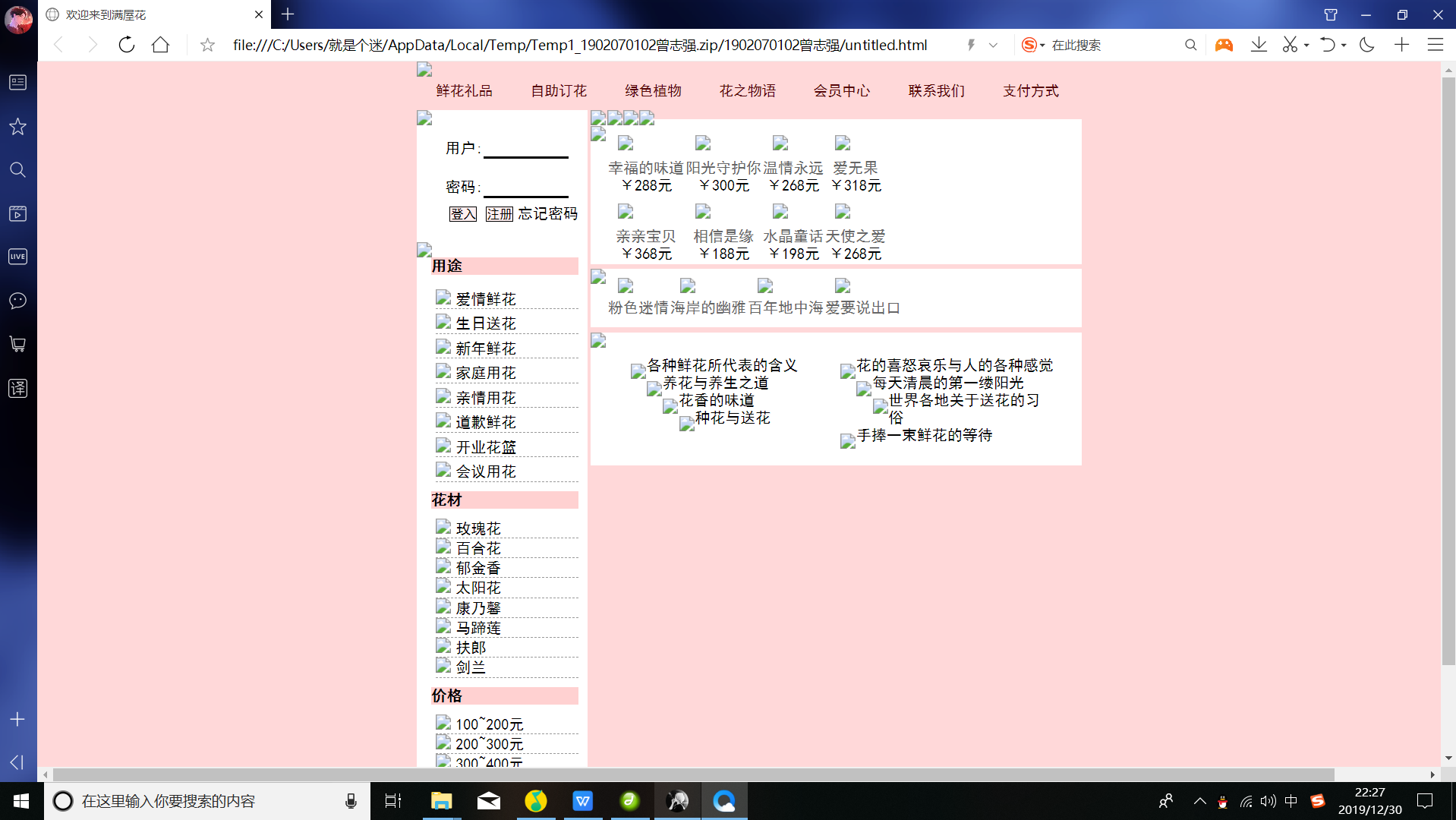This screenshot has width=1456, height=820.
Task: Open the 花香的味道 article link
Action: (x=717, y=400)
